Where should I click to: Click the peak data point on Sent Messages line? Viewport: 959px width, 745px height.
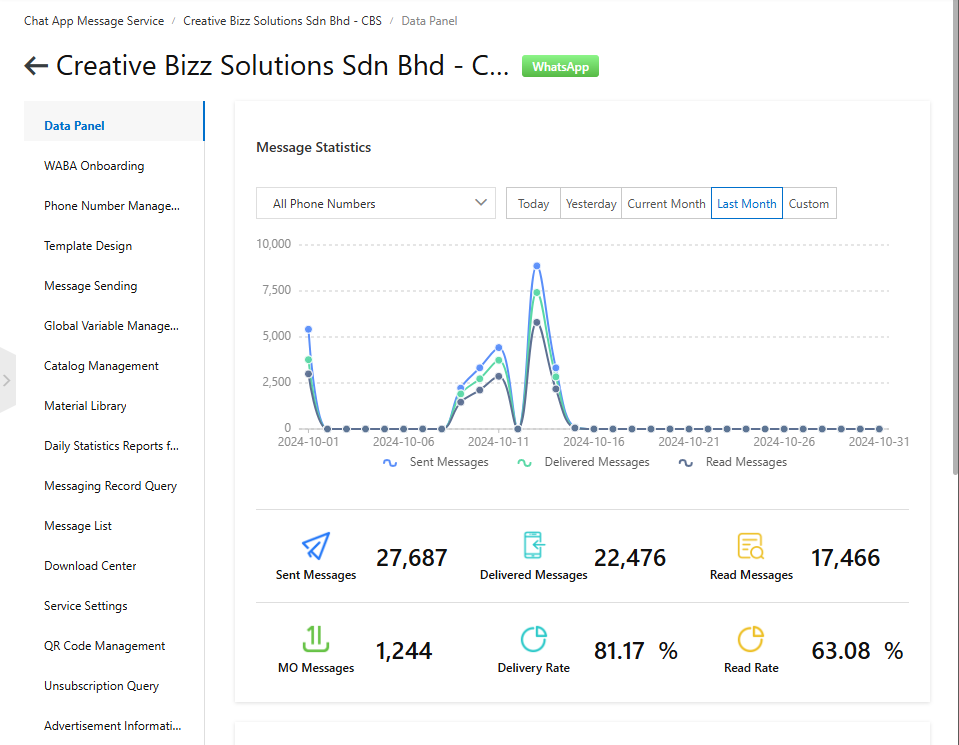(537, 266)
